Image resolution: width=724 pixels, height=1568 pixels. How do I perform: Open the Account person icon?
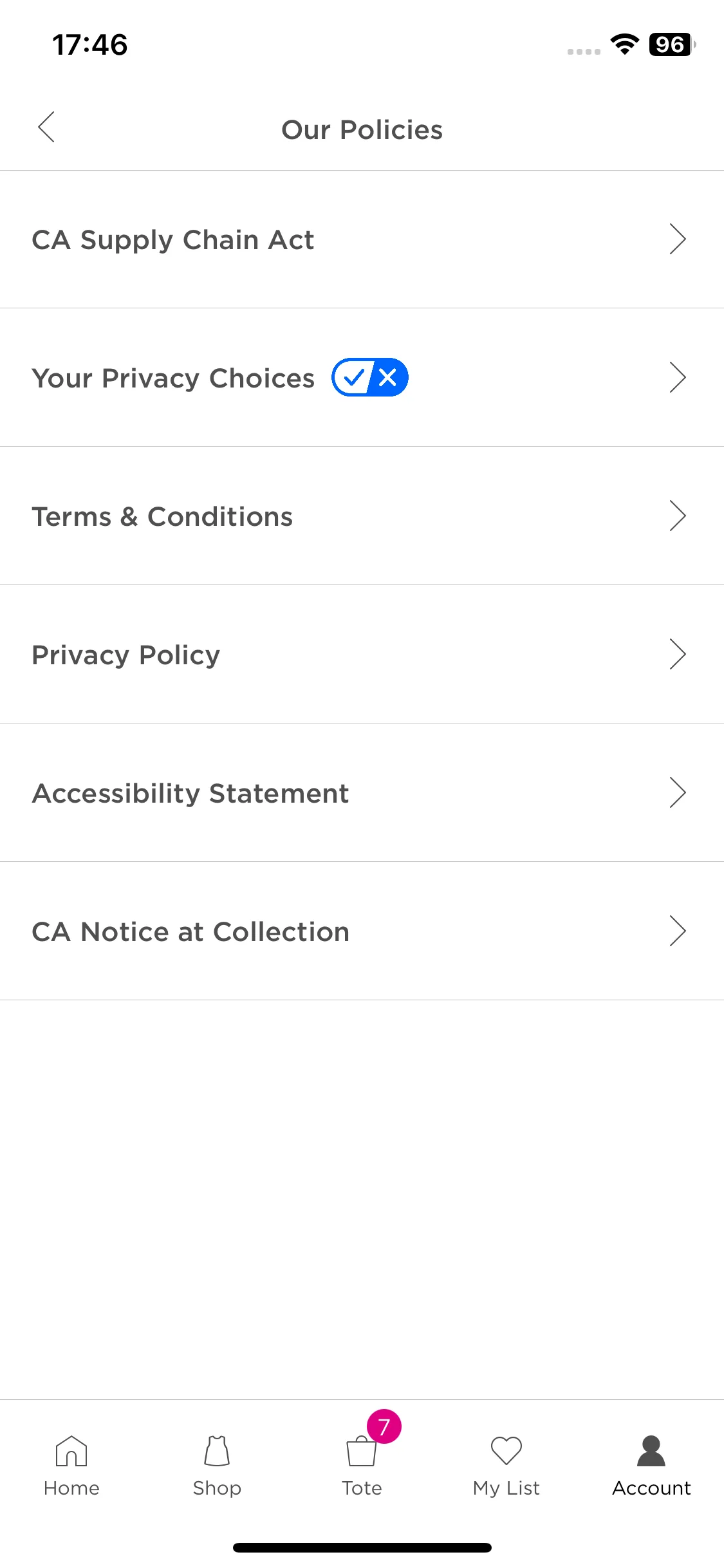click(x=651, y=1451)
